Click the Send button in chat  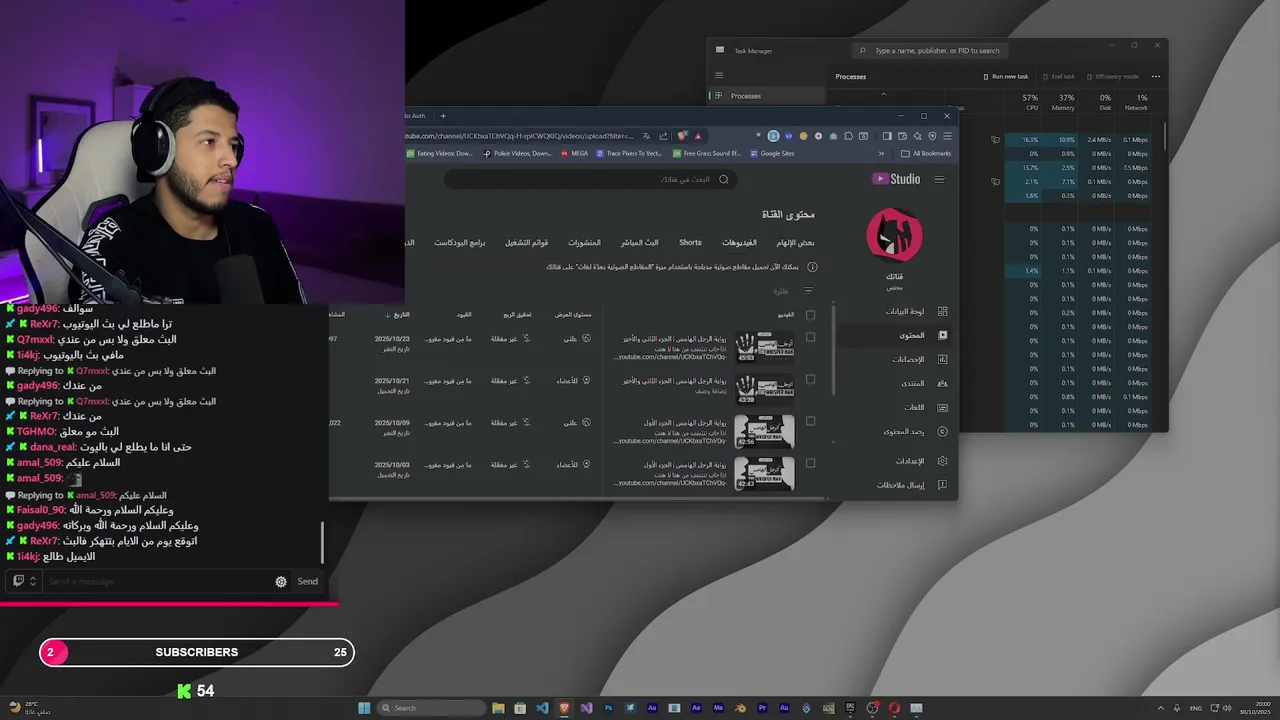tap(307, 581)
